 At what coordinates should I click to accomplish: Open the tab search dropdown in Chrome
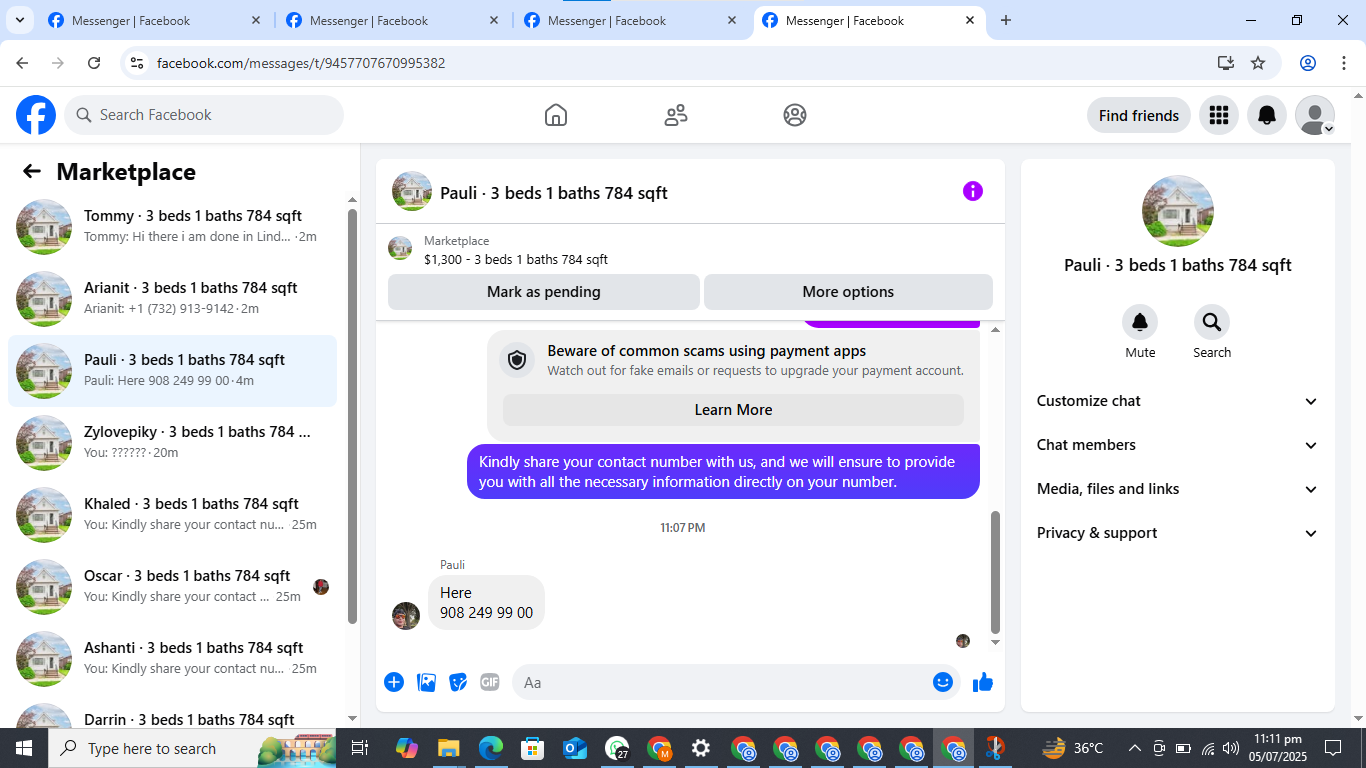tap(19, 20)
